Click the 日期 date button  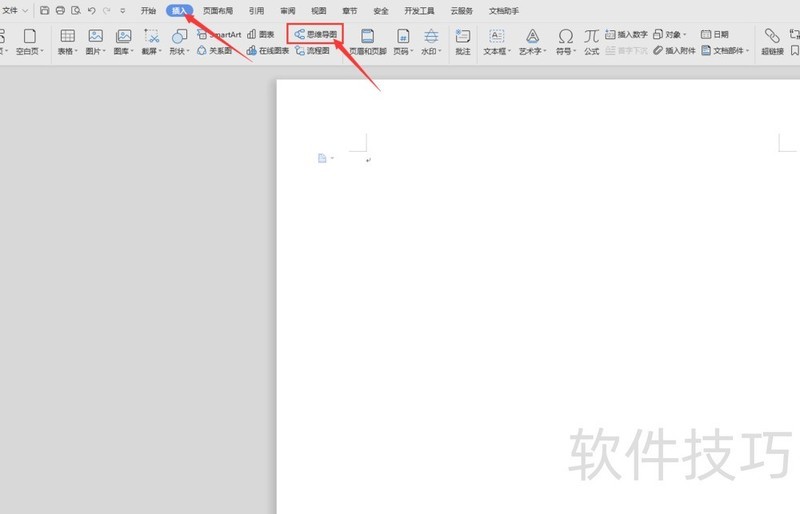tap(715, 34)
